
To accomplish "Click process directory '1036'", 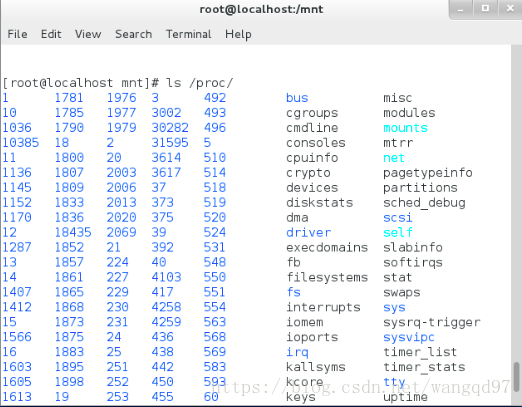I will click(17, 128).
